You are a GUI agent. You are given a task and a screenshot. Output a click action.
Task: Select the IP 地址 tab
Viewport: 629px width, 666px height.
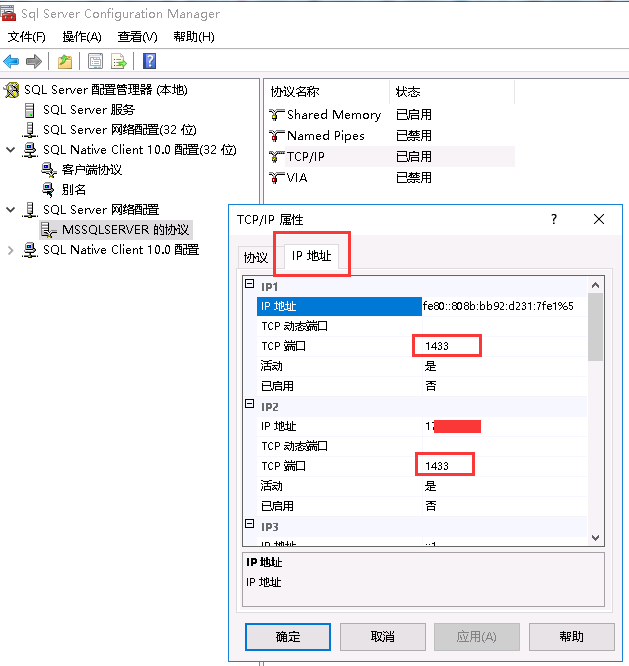click(x=311, y=256)
